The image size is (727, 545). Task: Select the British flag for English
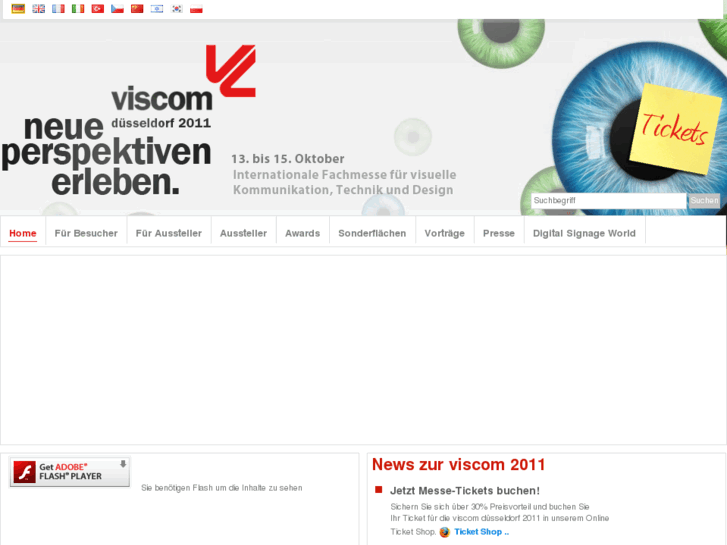pyautogui.click(x=38, y=9)
